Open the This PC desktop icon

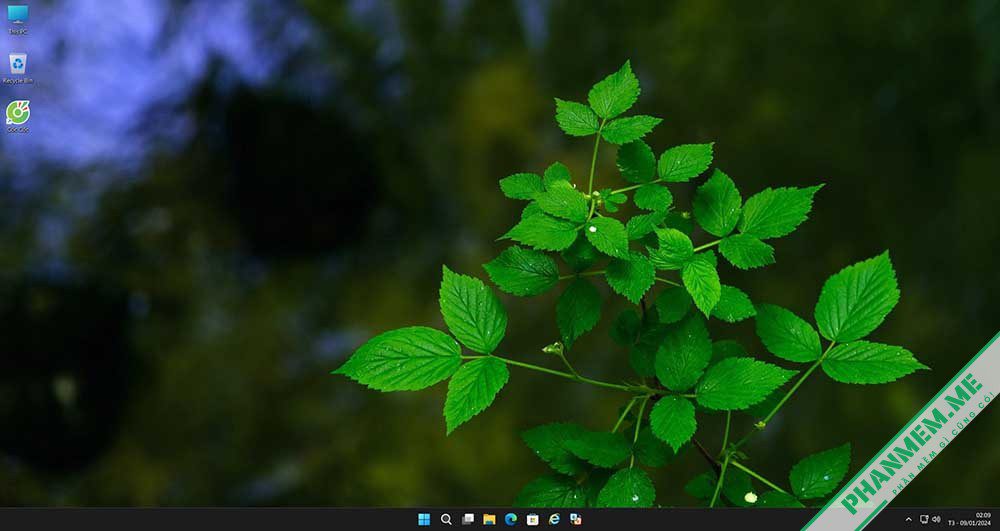coord(17,18)
